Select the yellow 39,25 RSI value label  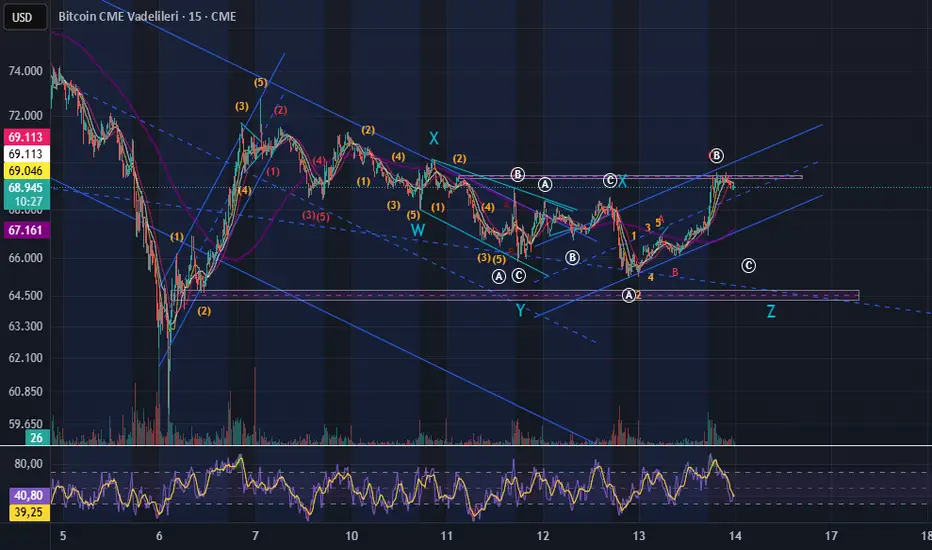pyautogui.click(x=25, y=511)
